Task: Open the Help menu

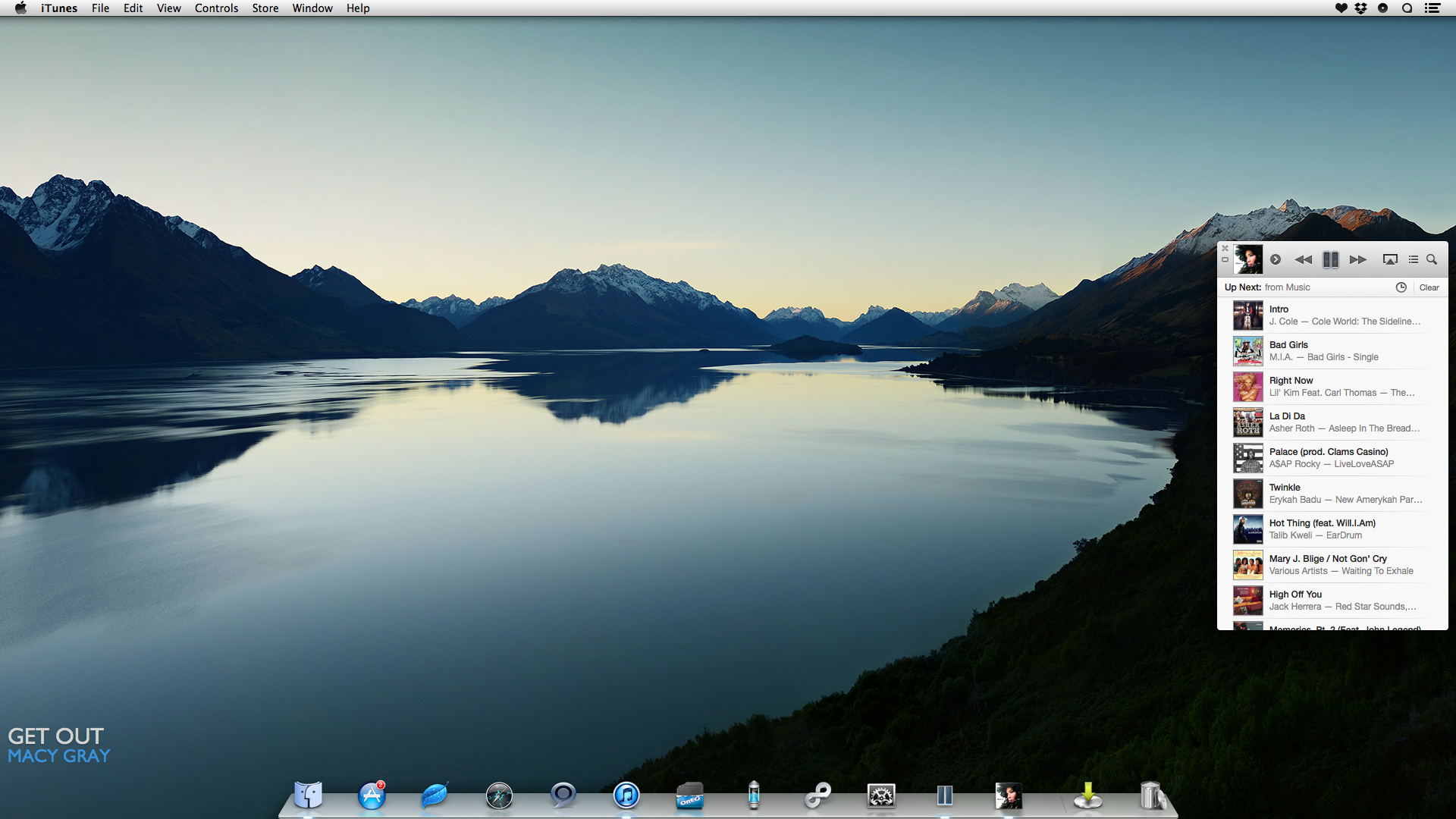Action: [358, 8]
